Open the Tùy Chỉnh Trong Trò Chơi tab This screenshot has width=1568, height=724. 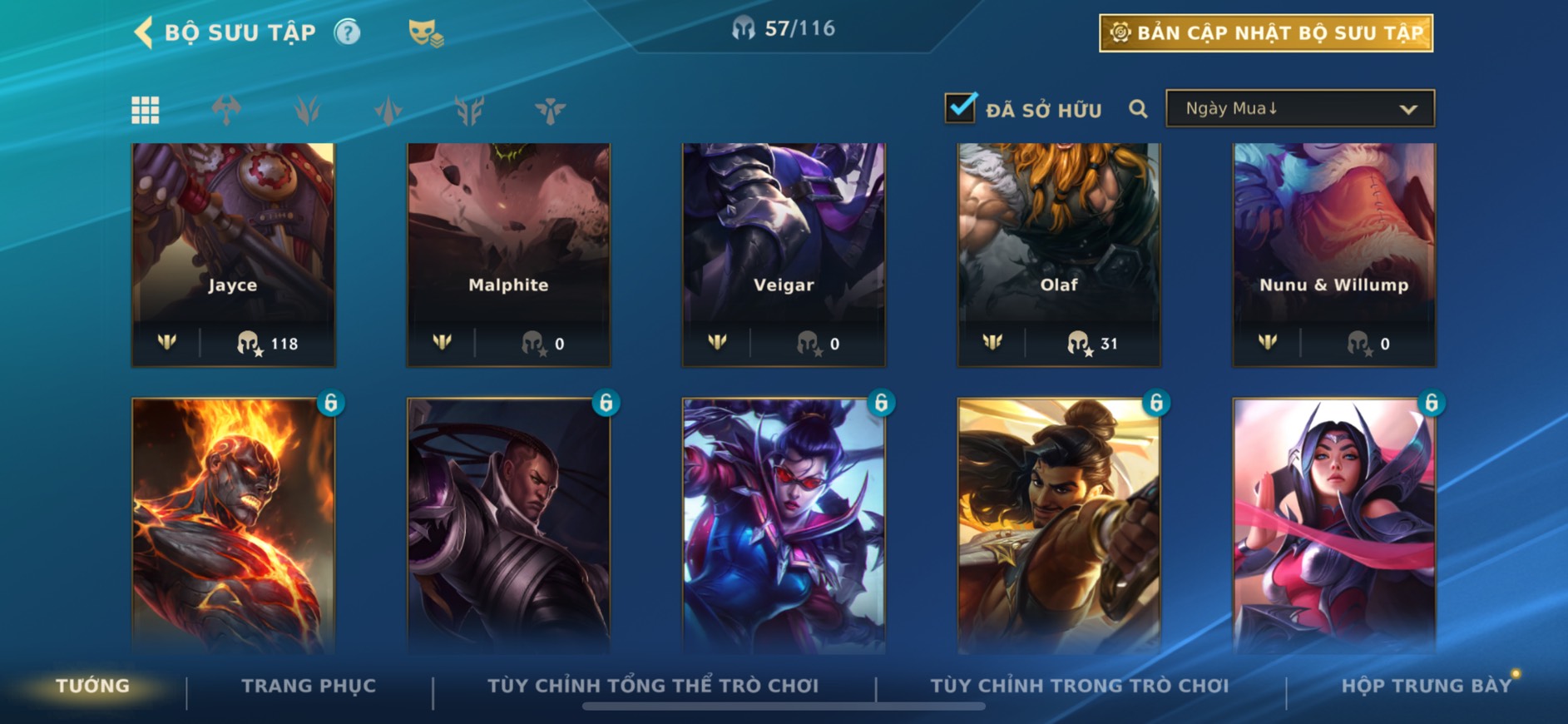(1080, 686)
